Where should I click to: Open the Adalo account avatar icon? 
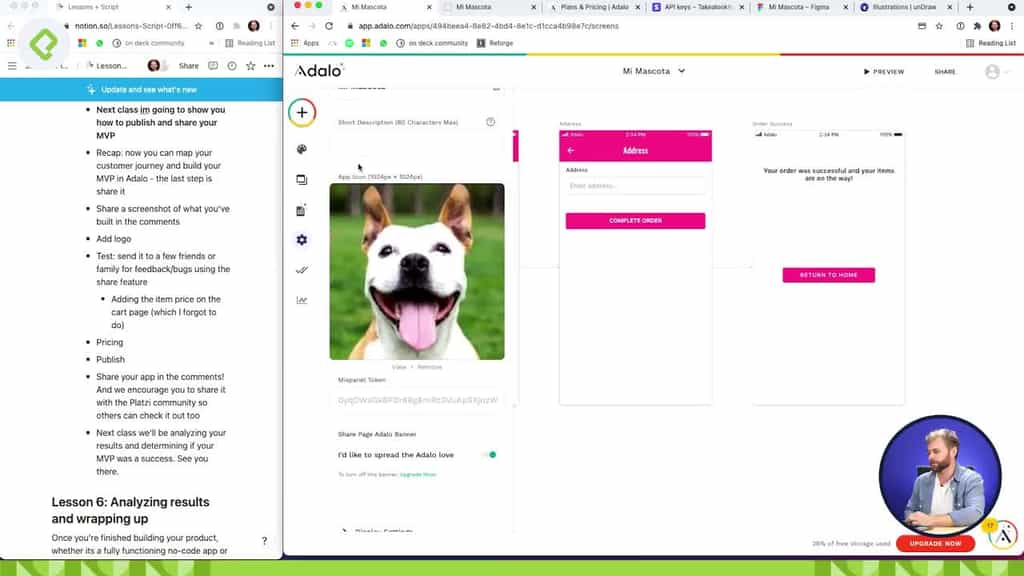pyautogui.click(x=994, y=71)
